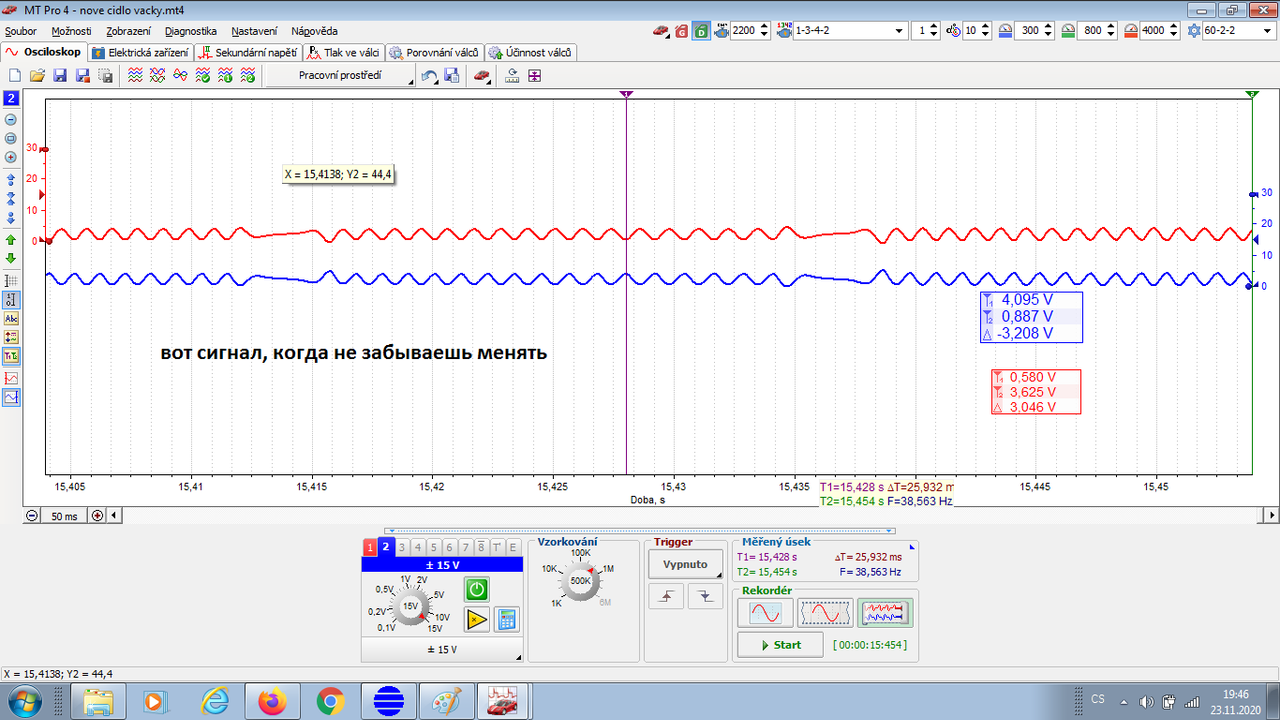Viewport: 1280px width, 720px height.
Task: Open Chrome from the taskbar
Action: point(331,701)
